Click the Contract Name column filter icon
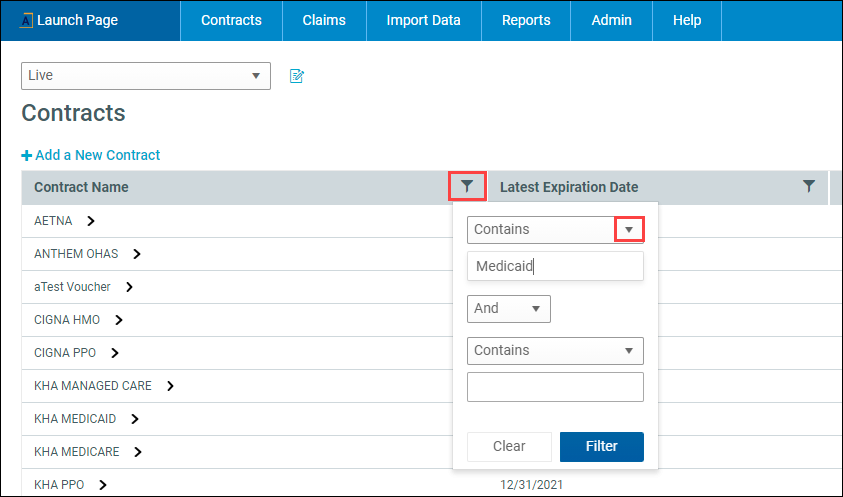The image size is (843, 497). (467, 186)
